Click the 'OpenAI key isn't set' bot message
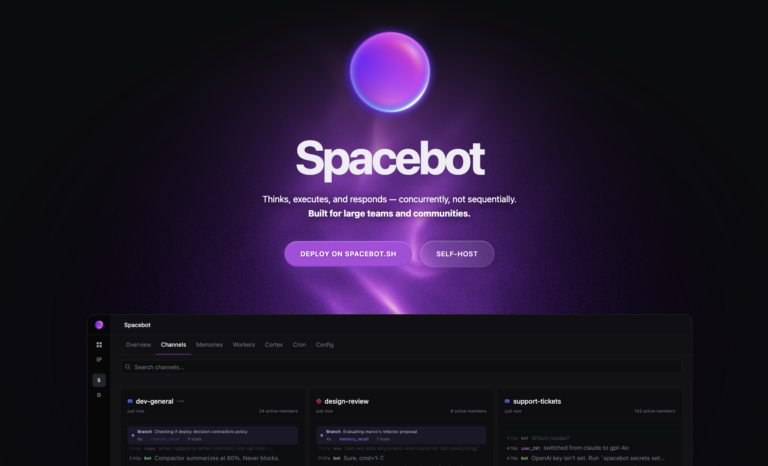The image size is (768, 466). click(x=598, y=459)
